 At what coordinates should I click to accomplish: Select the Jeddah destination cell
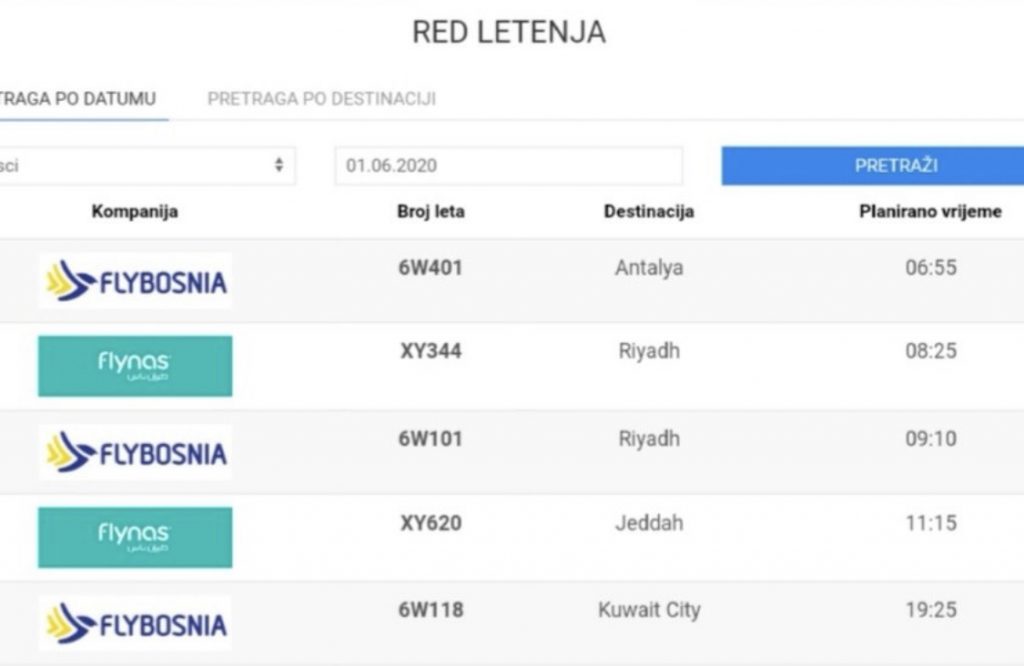[x=649, y=523]
